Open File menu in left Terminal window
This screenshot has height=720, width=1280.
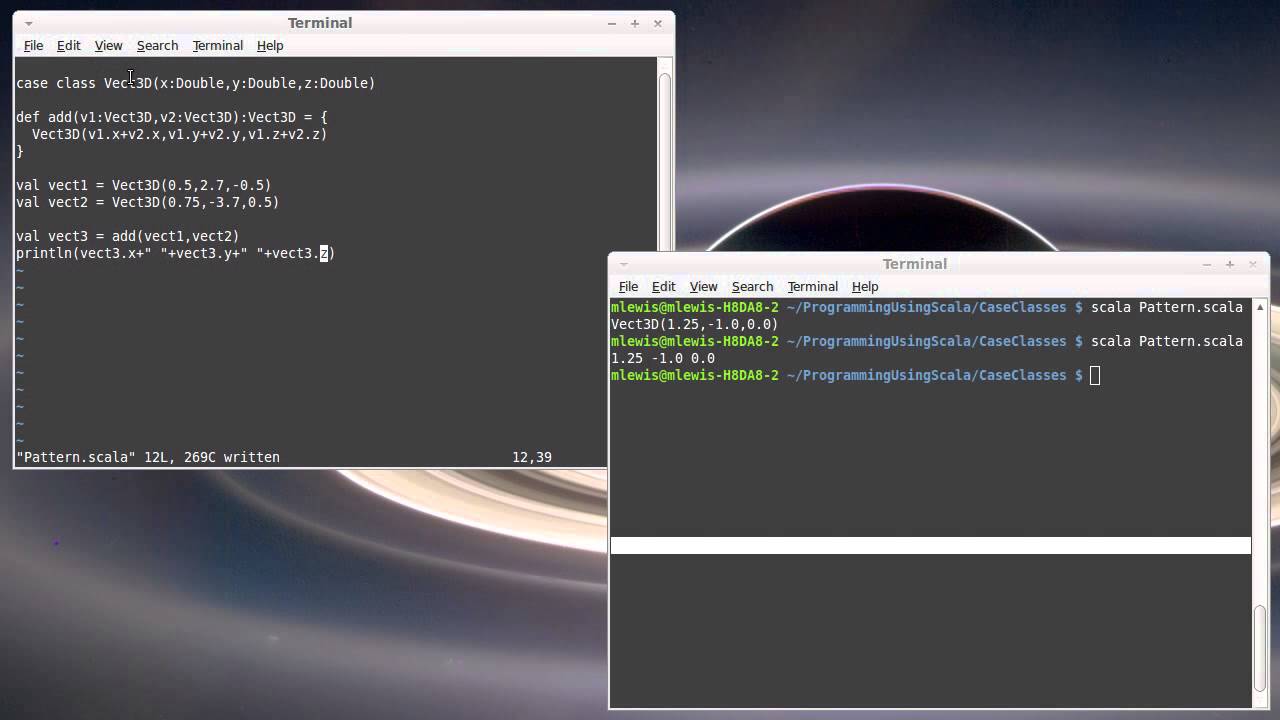(33, 45)
